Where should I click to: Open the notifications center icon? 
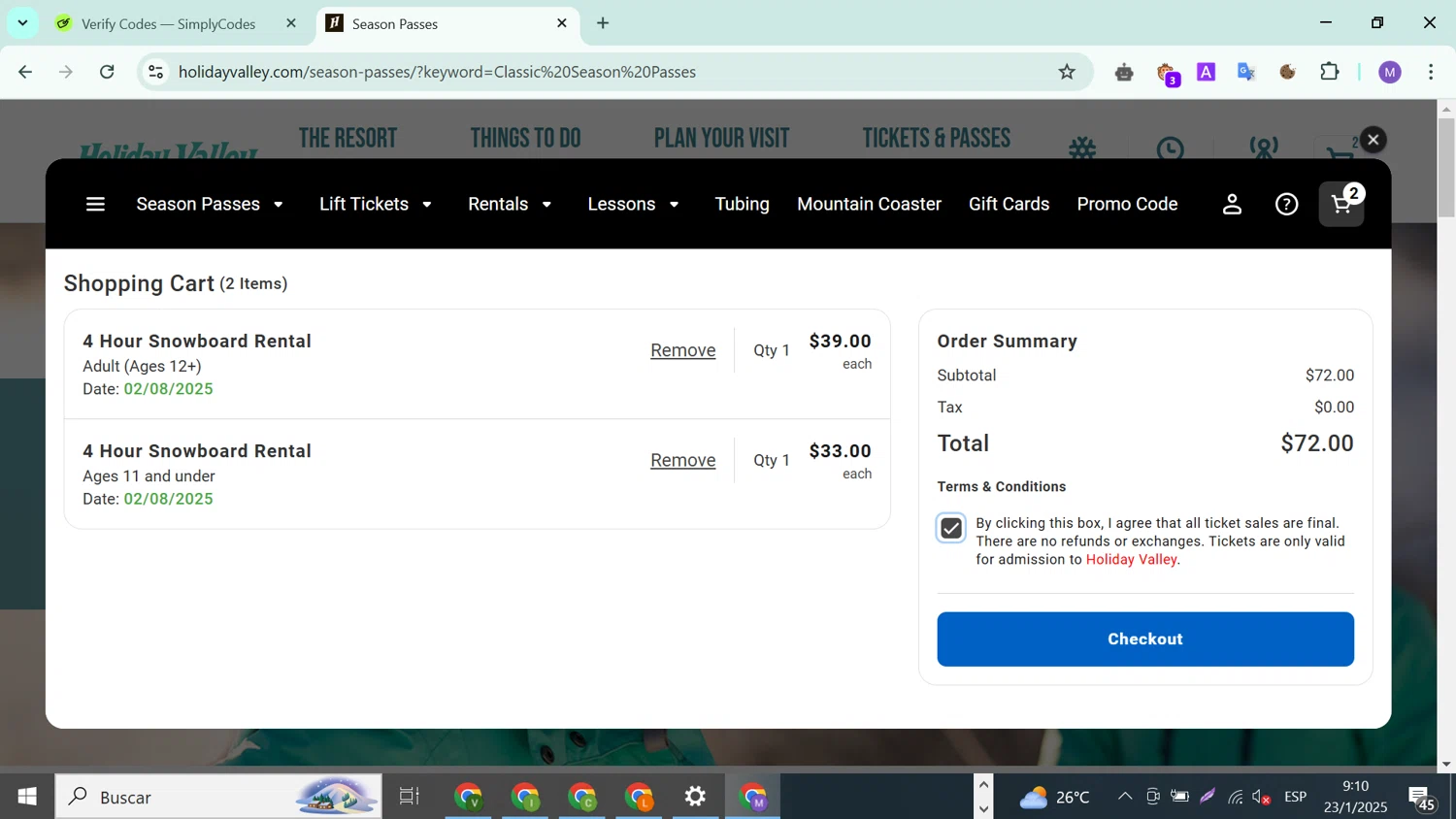click(1422, 798)
